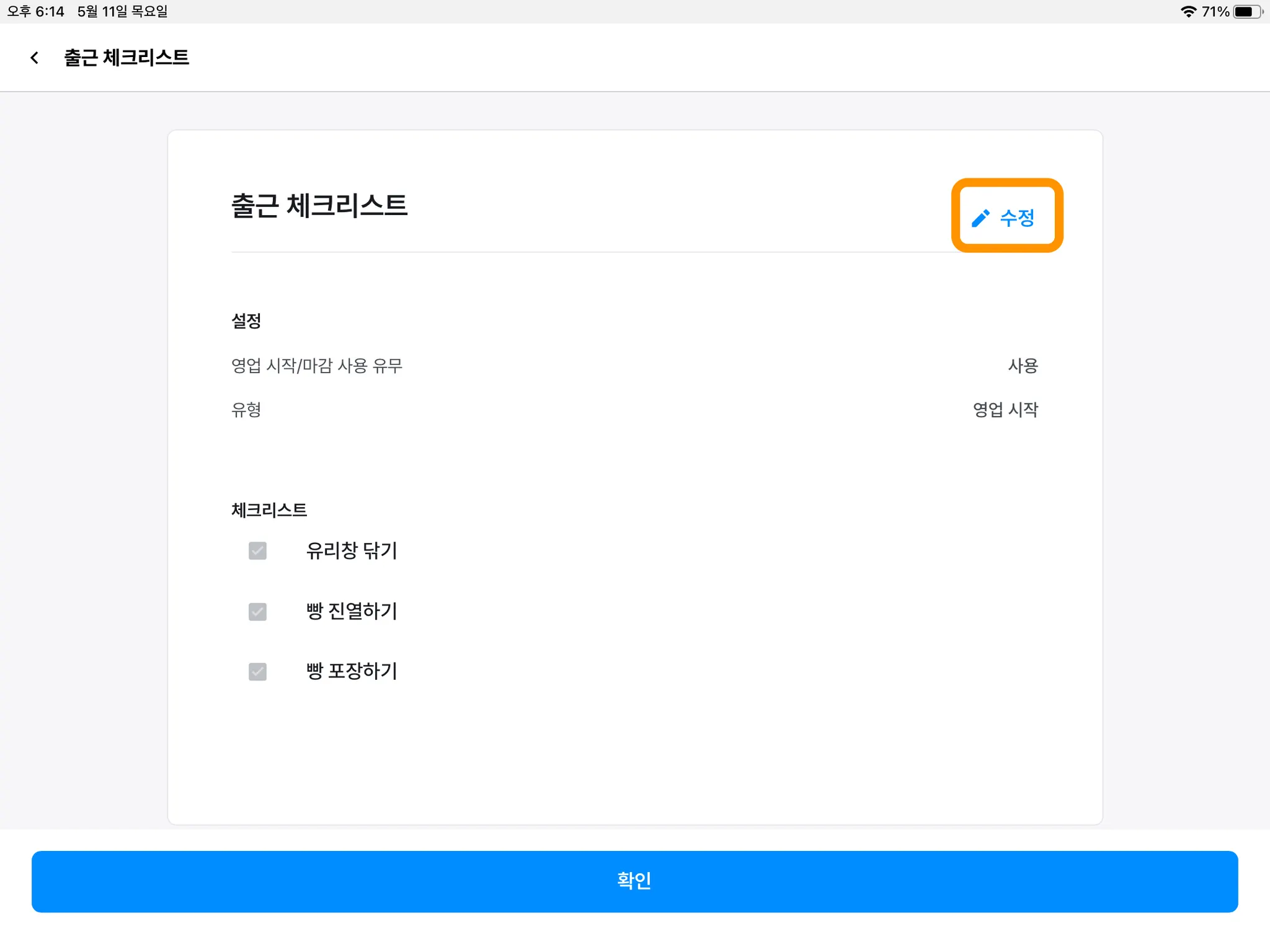Viewport: 1270px width, 952px height.
Task: Click the pencil edit icon
Action: click(980, 218)
